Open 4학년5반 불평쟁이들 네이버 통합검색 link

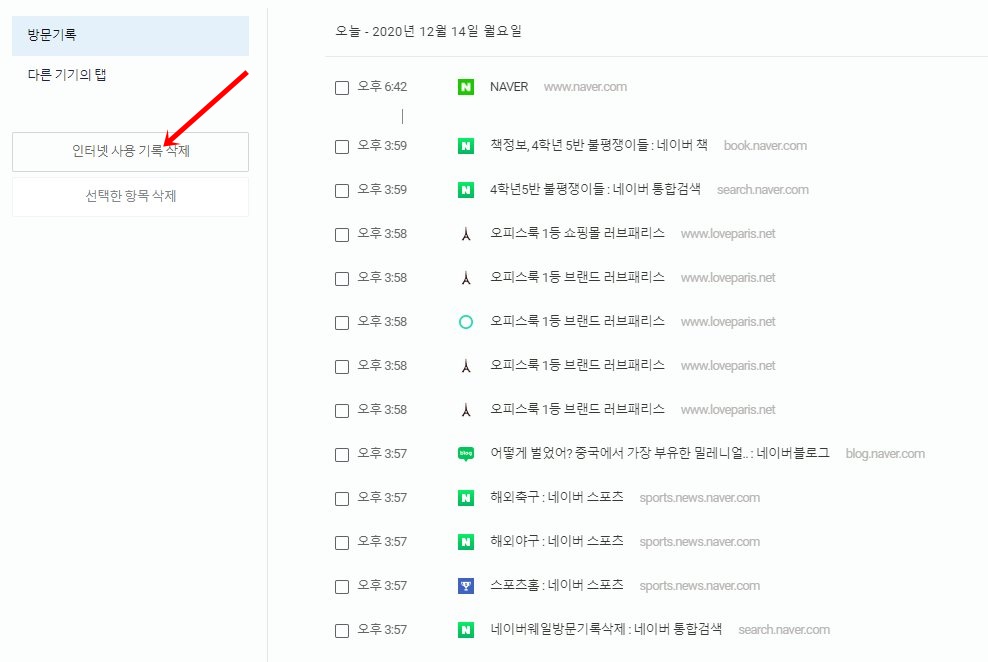tap(595, 189)
